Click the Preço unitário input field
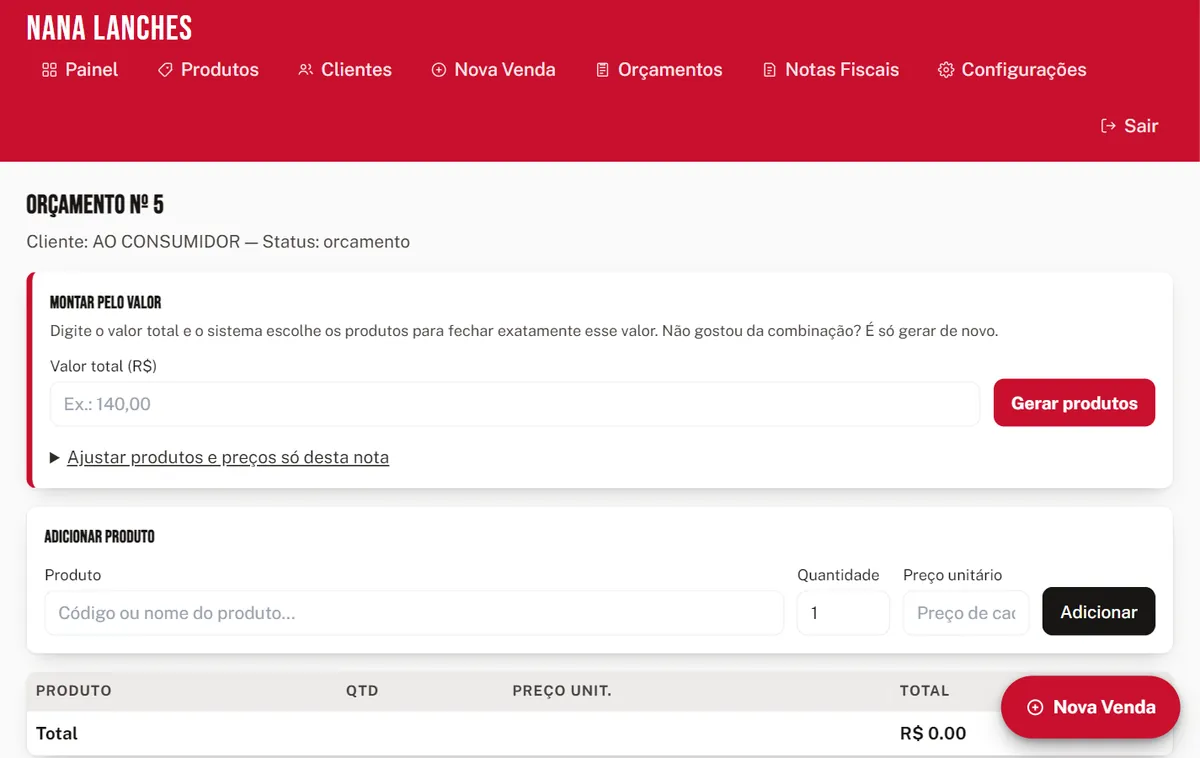The height and width of the screenshot is (758, 1200). point(966,613)
